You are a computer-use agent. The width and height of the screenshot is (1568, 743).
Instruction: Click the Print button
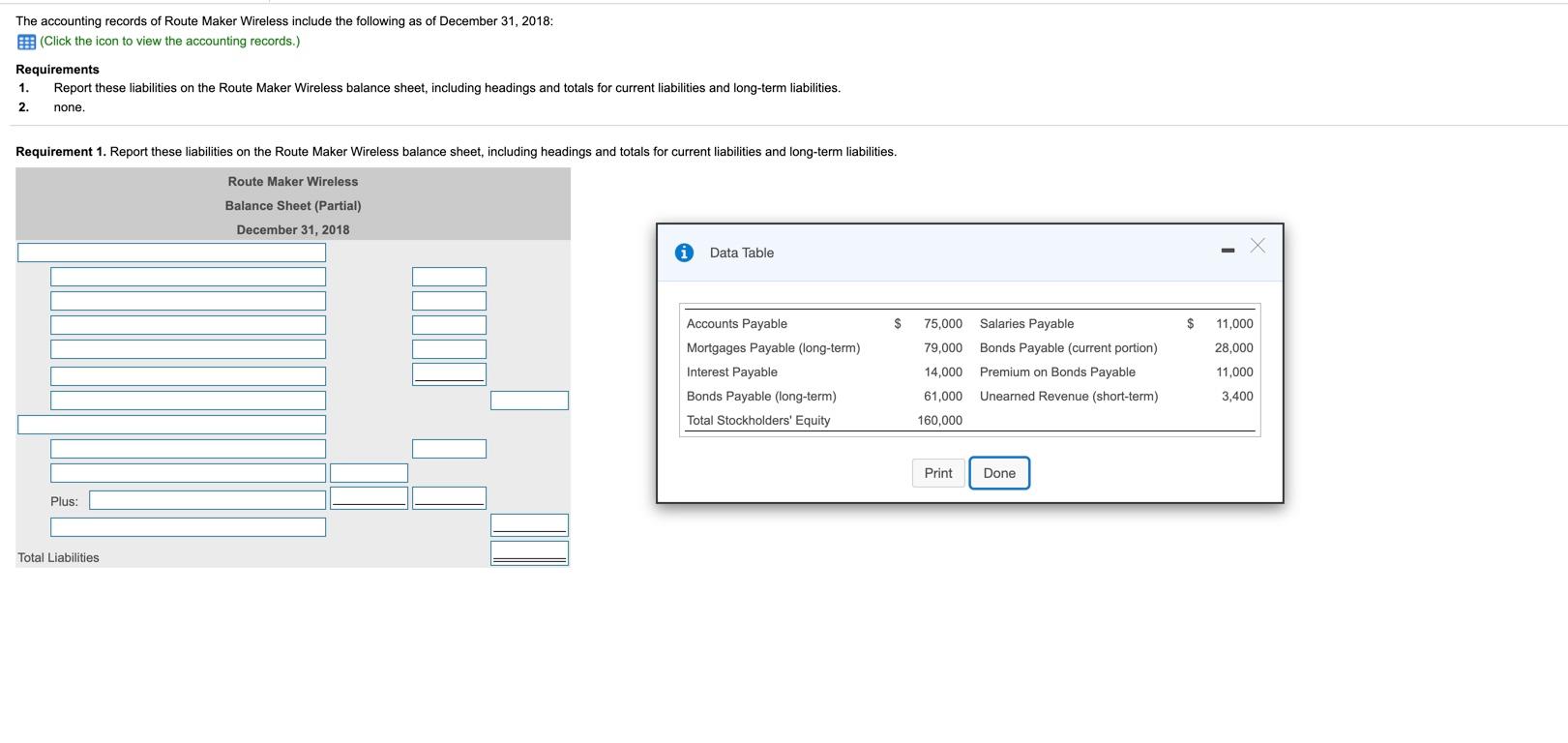pos(938,473)
